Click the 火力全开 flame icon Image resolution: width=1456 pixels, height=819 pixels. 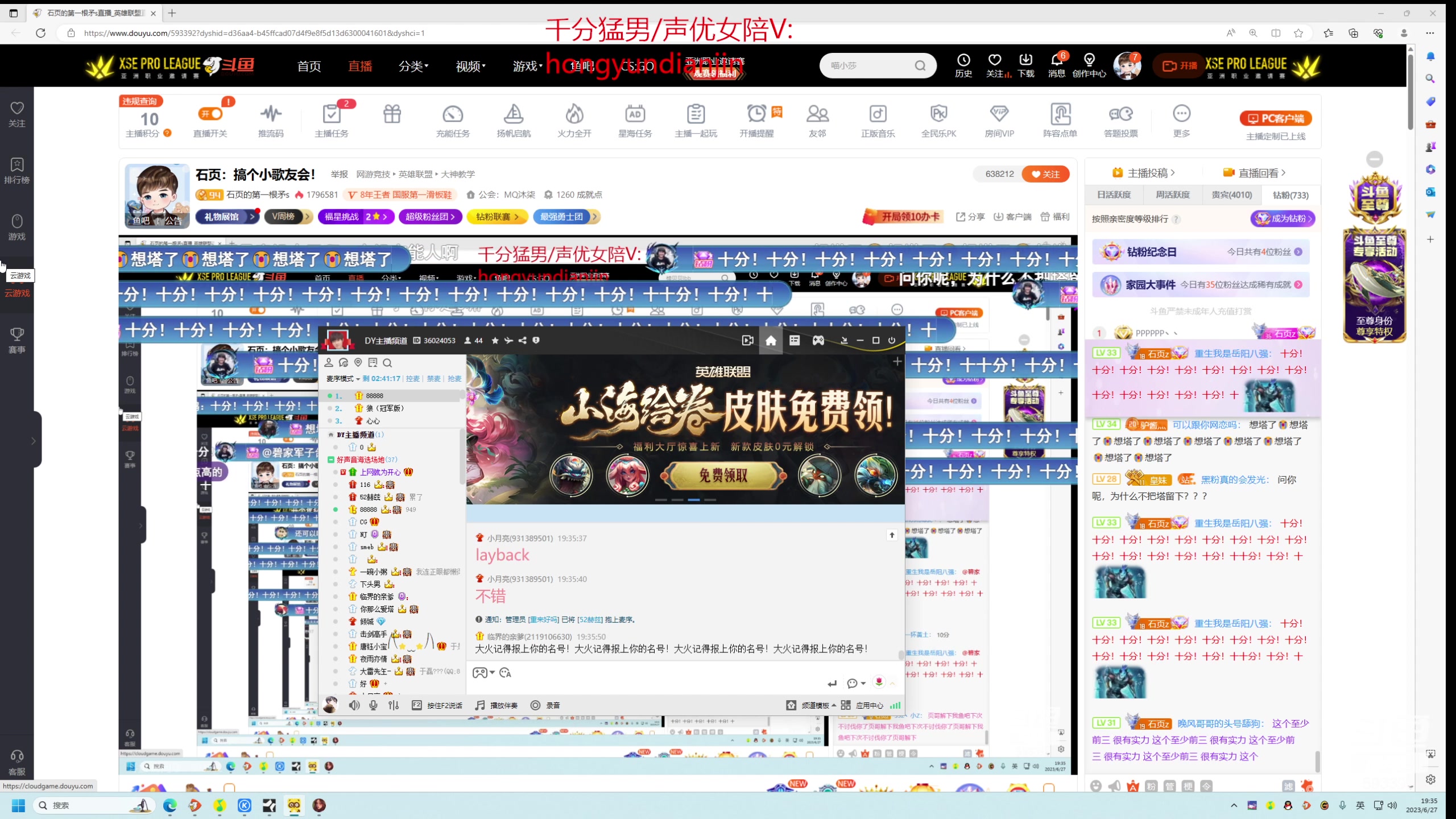[574, 114]
